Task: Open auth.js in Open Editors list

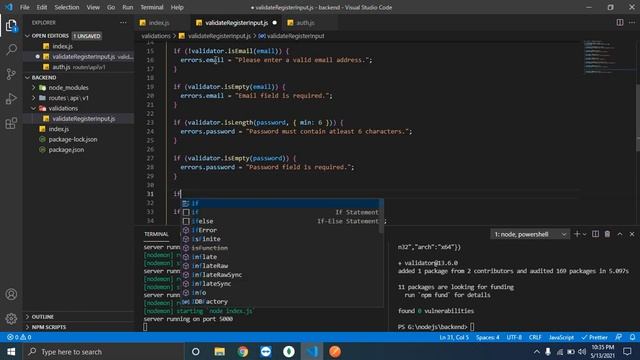Action: (x=61, y=67)
